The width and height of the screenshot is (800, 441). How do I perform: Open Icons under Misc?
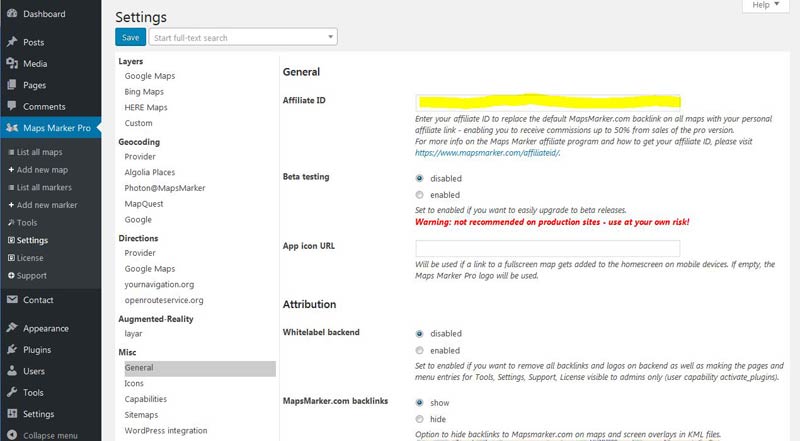pyautogui.click(x=134, y=383)
